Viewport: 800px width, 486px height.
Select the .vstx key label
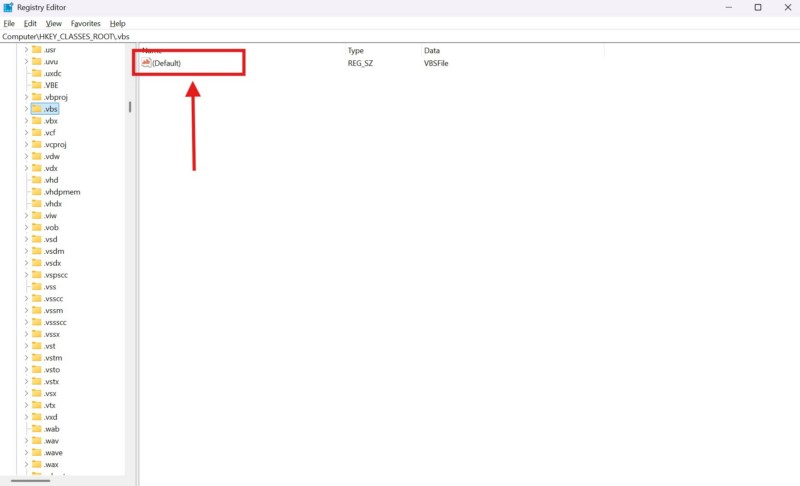tap(52, 381)
